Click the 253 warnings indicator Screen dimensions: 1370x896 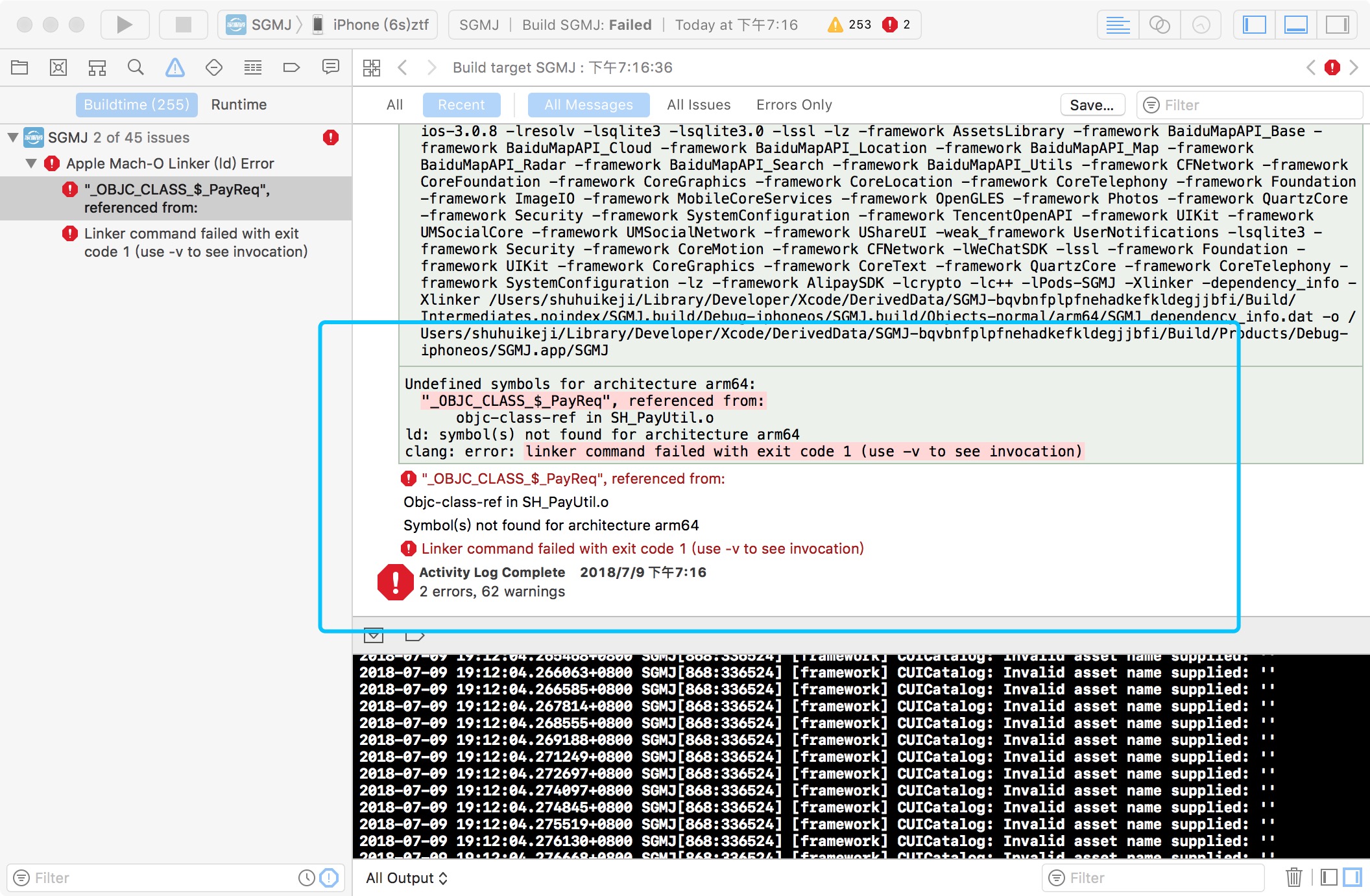(850, 25)
